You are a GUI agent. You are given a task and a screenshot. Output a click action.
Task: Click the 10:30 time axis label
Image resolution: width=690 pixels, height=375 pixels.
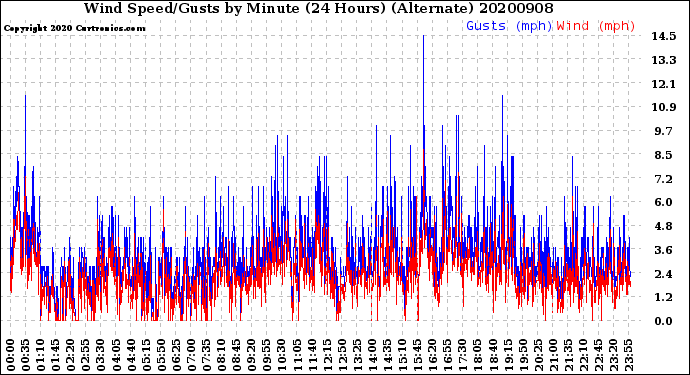pos(282,355)
